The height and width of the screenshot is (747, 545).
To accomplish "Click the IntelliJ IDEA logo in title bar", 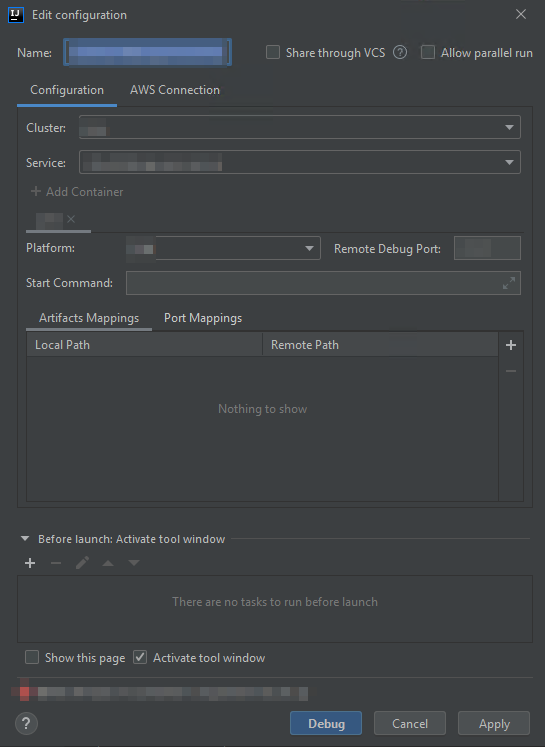I will [16, 15].
